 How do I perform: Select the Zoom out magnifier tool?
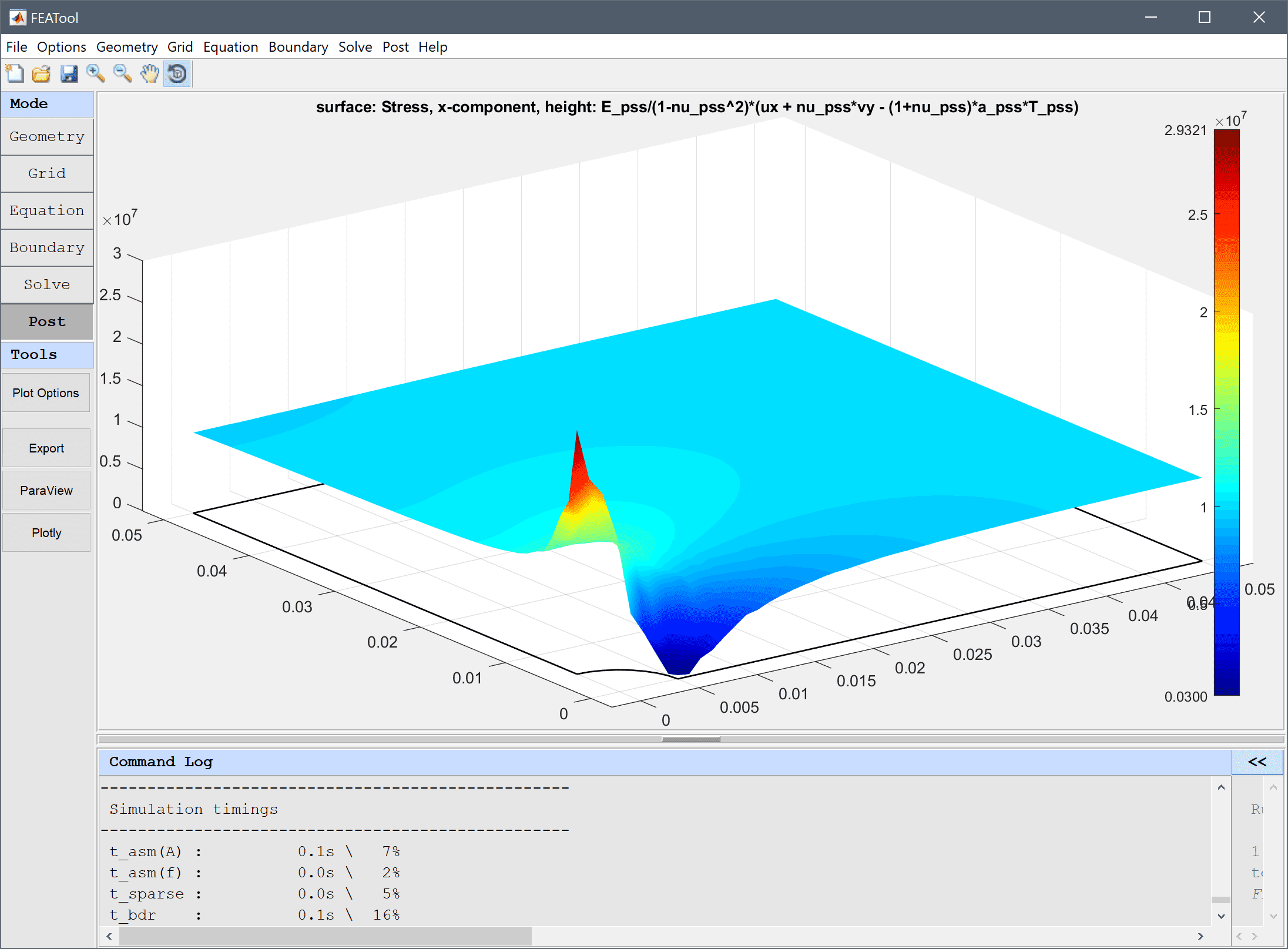click(x=123, y=74)
